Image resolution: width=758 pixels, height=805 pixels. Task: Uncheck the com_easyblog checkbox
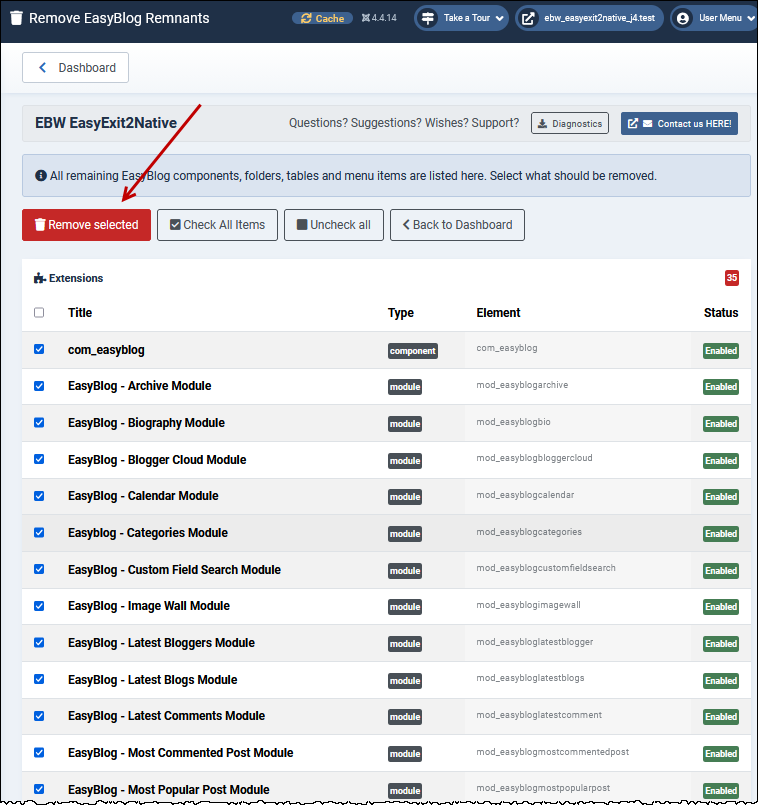coord(39,349)
